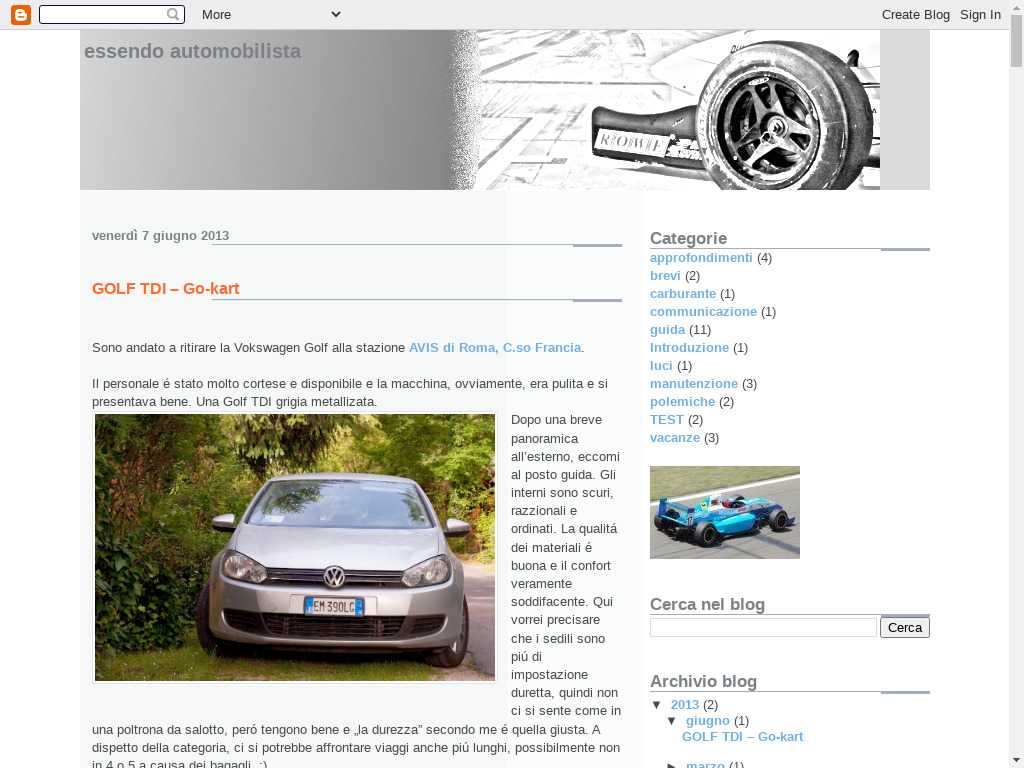Click the Create Blog link
The width and height of the screenshot is (1024, 768).
915,14
